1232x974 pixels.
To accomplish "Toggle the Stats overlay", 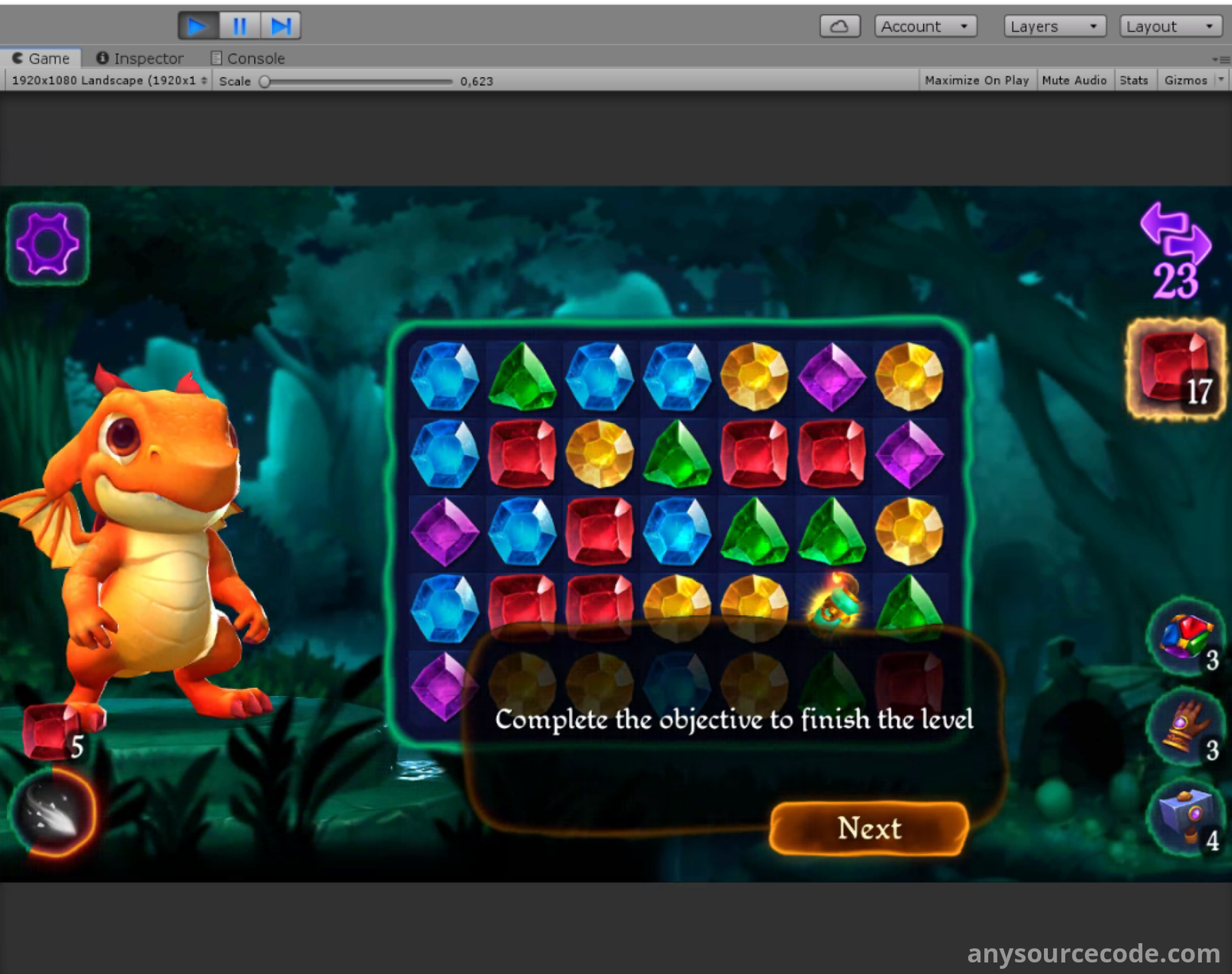I will tap(1133, 80).
